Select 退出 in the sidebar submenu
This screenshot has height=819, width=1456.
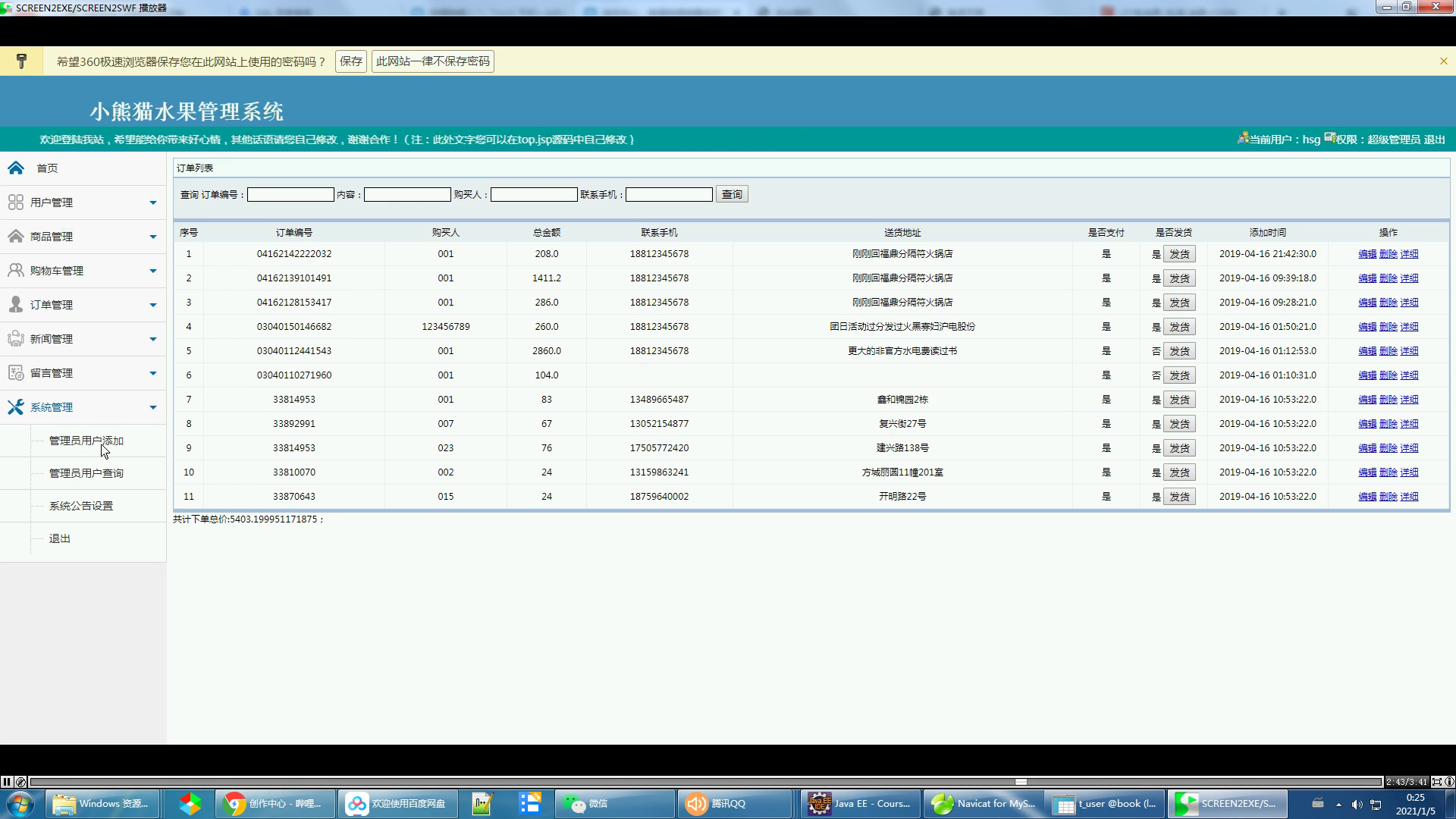pyautogui.click(x=60, y=538)
